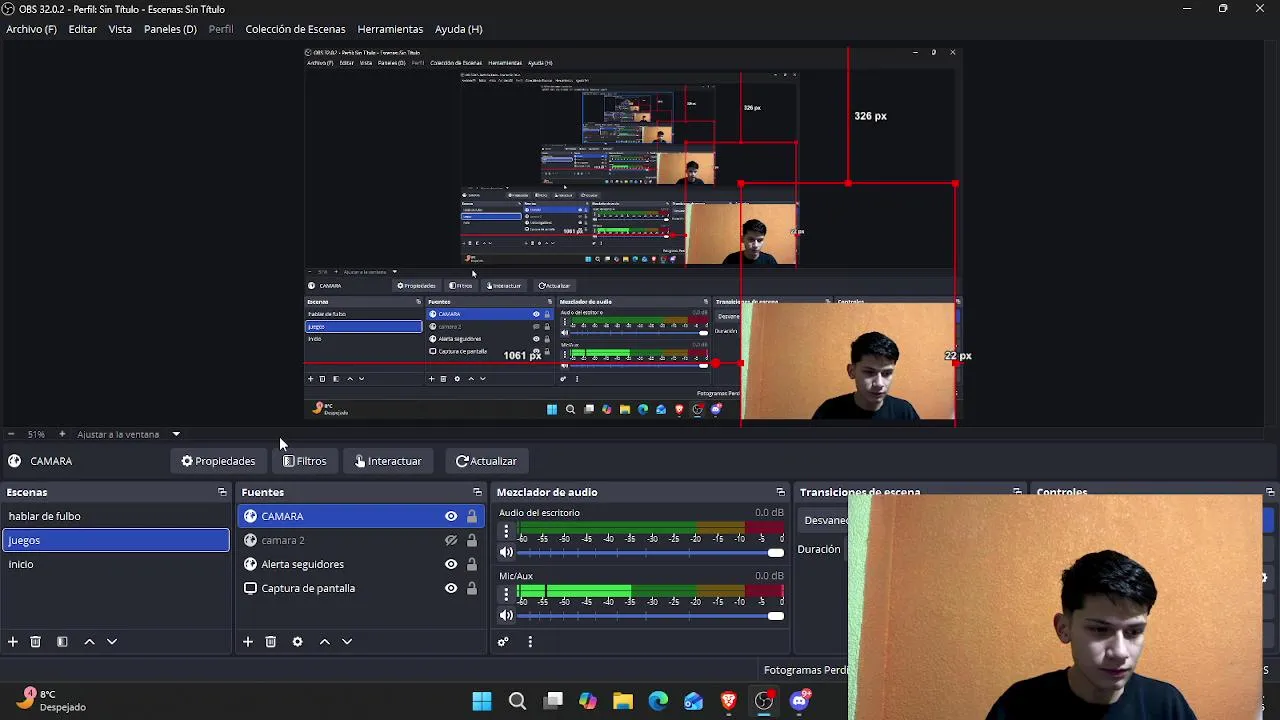Pop out the Escenas dock panel
The image size is (1280, 720).
222,492
